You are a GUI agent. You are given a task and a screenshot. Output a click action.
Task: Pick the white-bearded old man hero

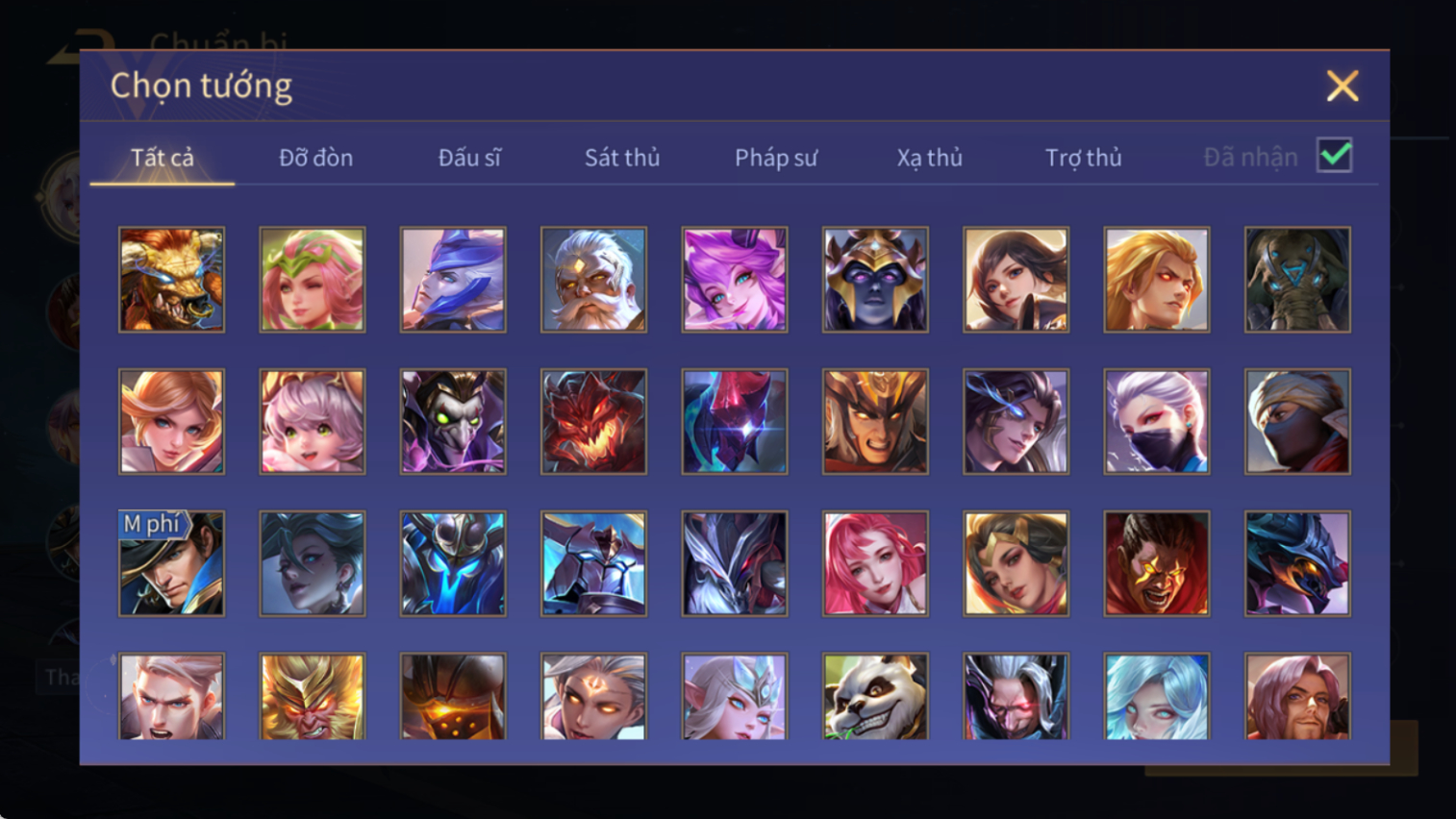pos(593,280)
